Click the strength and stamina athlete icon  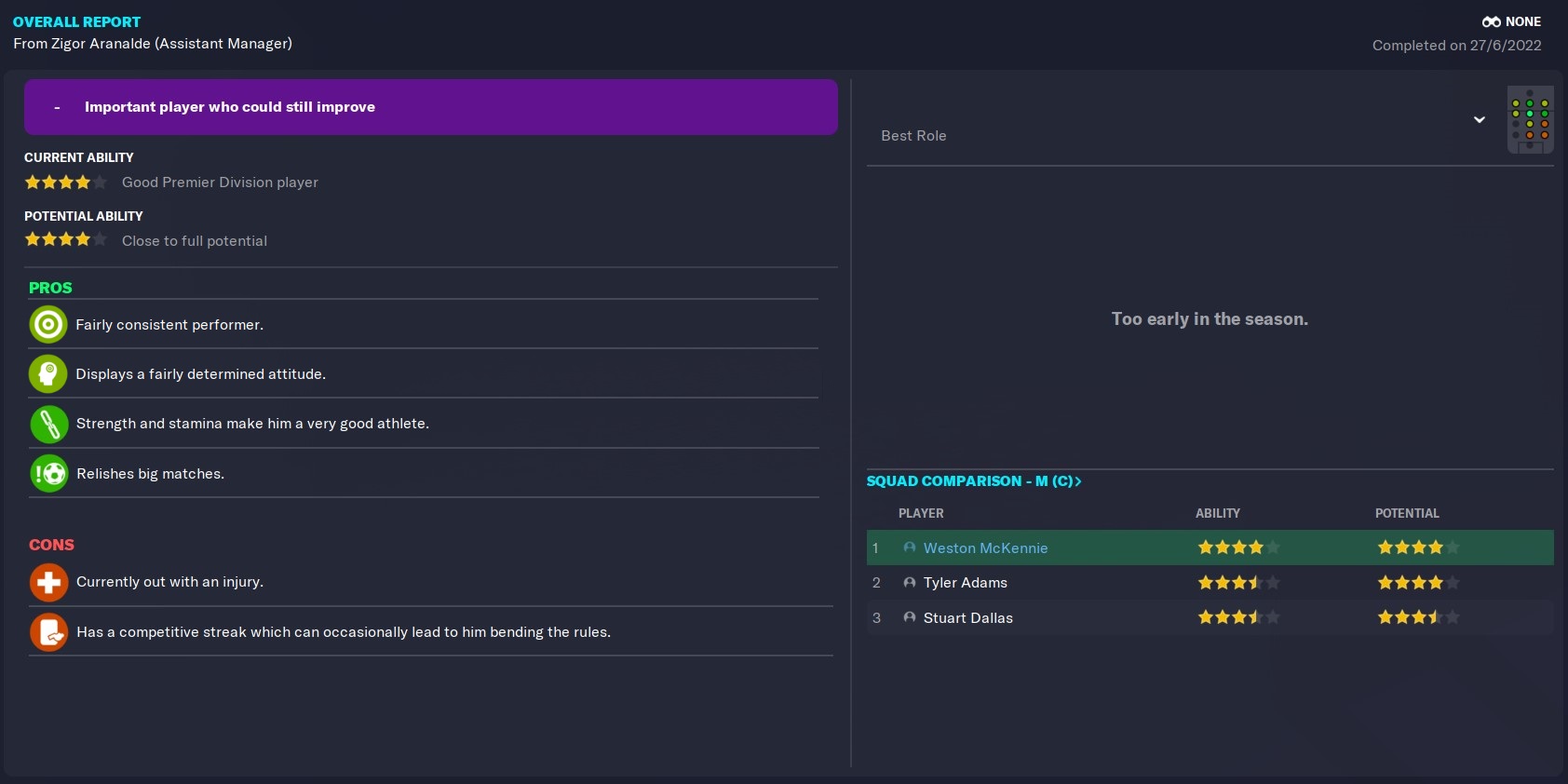point(48,424)
